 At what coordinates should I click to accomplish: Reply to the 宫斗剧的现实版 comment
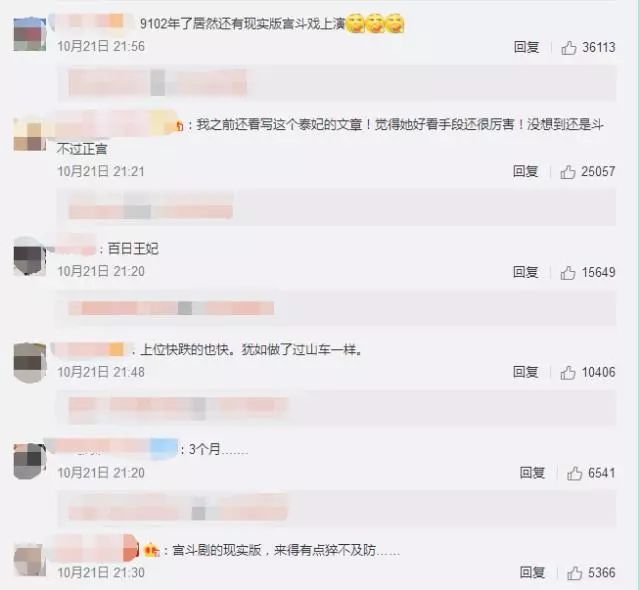[532, 572]
